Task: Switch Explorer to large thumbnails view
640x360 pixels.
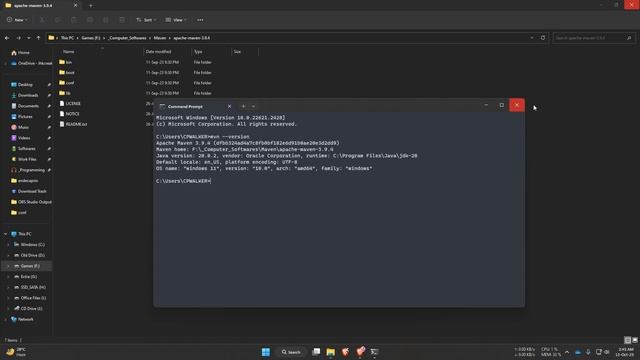Action: (x=635, y=340)
